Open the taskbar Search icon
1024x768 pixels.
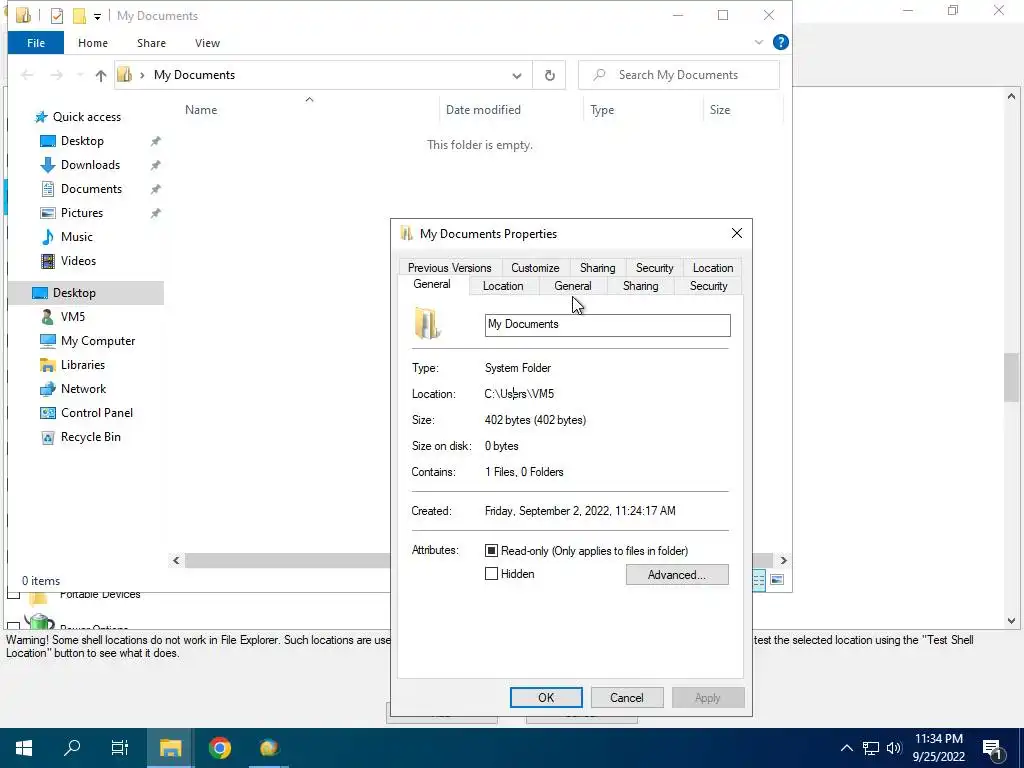click(x=72, y=748)
